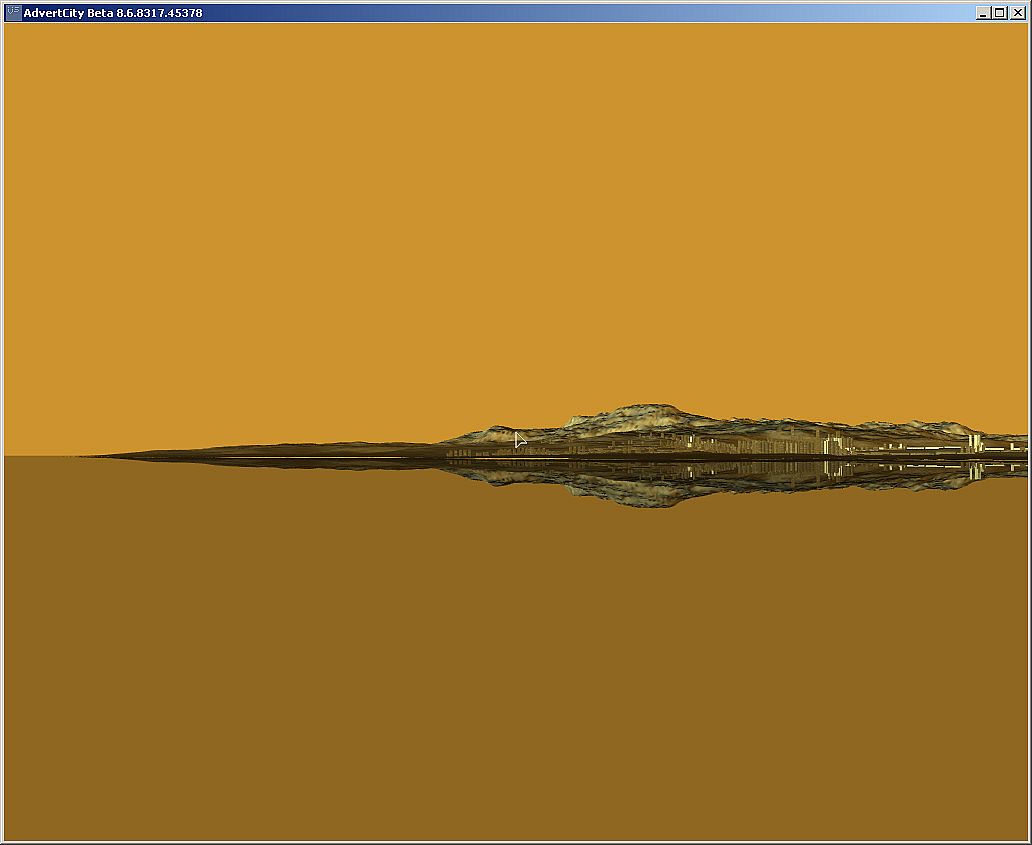Maximize the AdvertCity Beta window
This screenshot has height=845, width=1032.
999,13
